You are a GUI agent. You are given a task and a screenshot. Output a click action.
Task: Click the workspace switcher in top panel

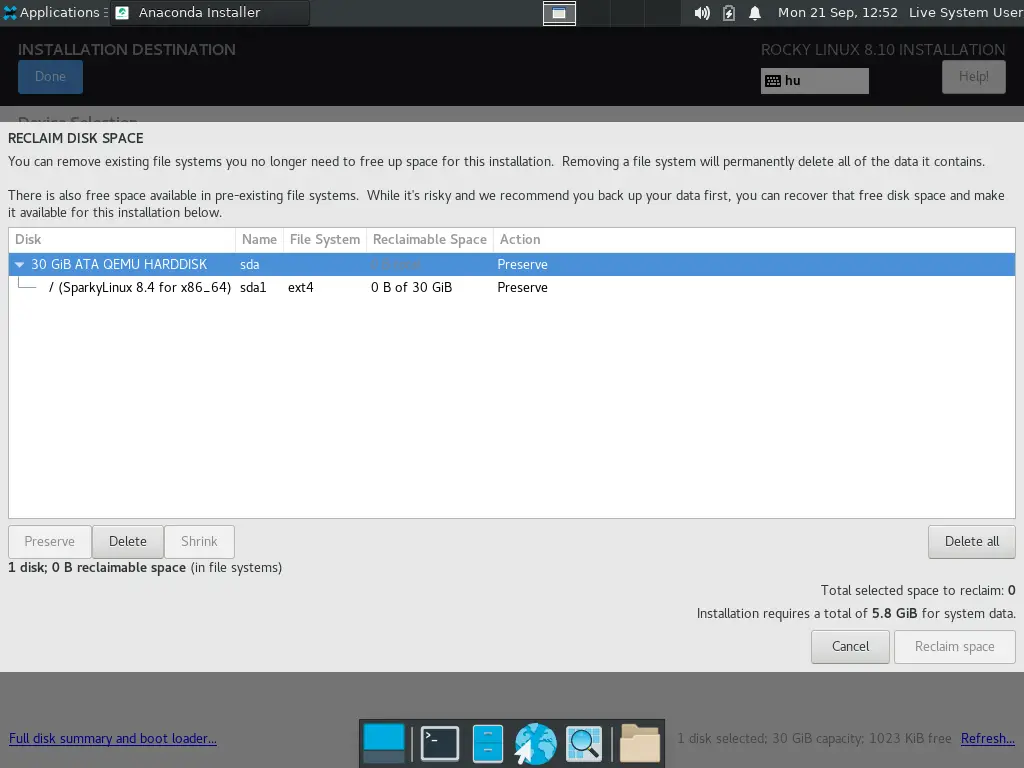[x=560, y=13]
